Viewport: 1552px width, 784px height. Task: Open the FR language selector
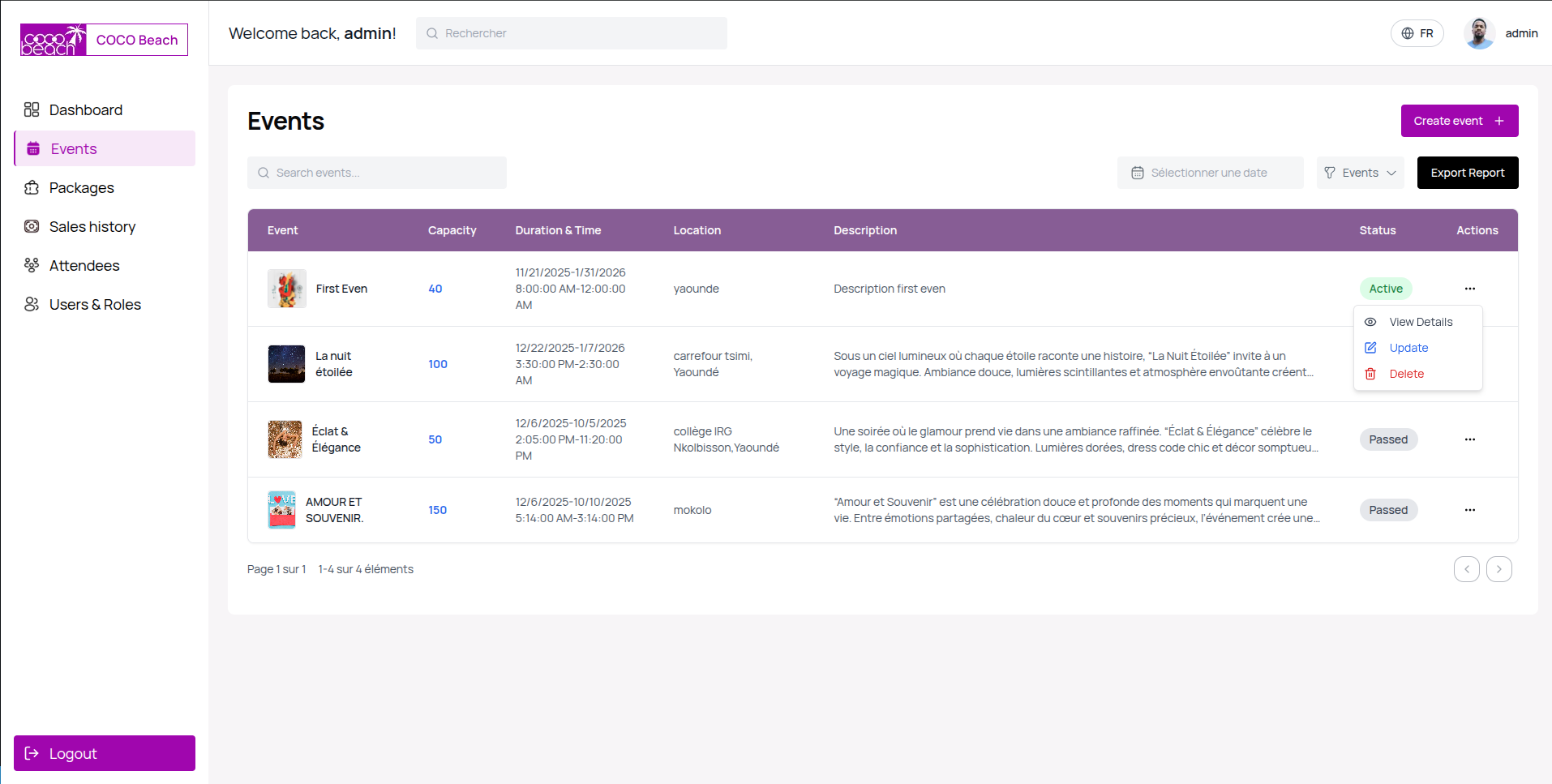(1417, 33)
